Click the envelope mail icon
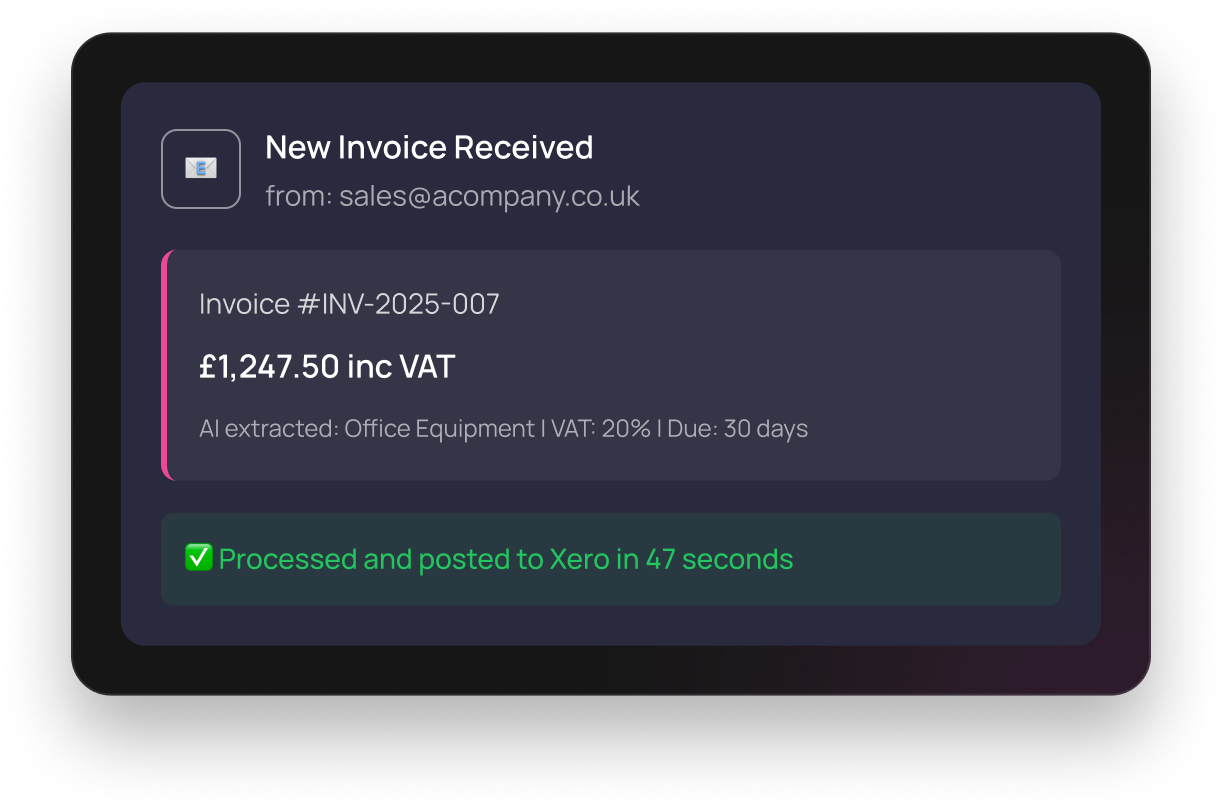This screenshot has height=808, width=1223. [x=201, y=169]
